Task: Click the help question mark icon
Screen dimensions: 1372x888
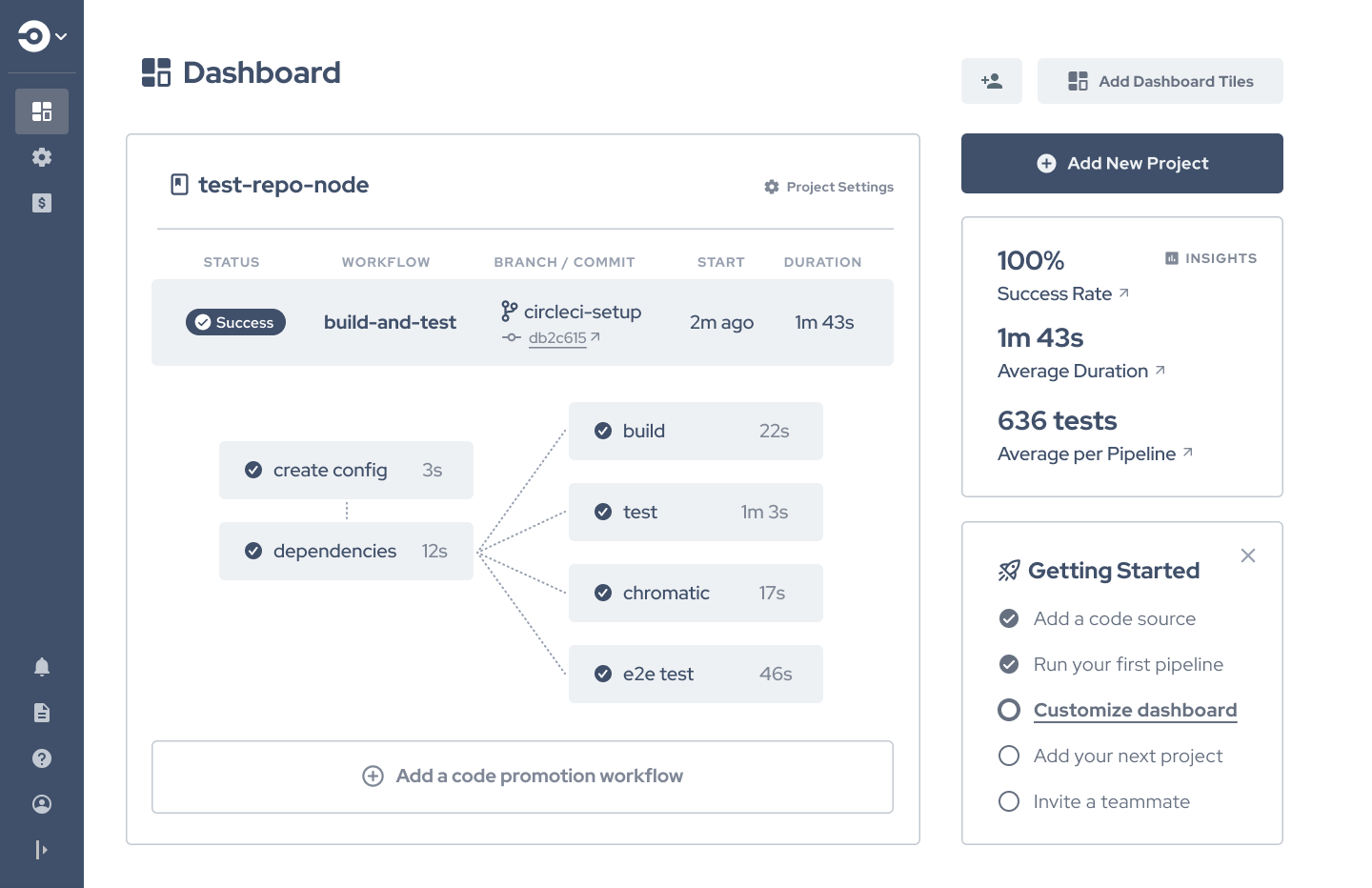Action: [x=42, y=758]
